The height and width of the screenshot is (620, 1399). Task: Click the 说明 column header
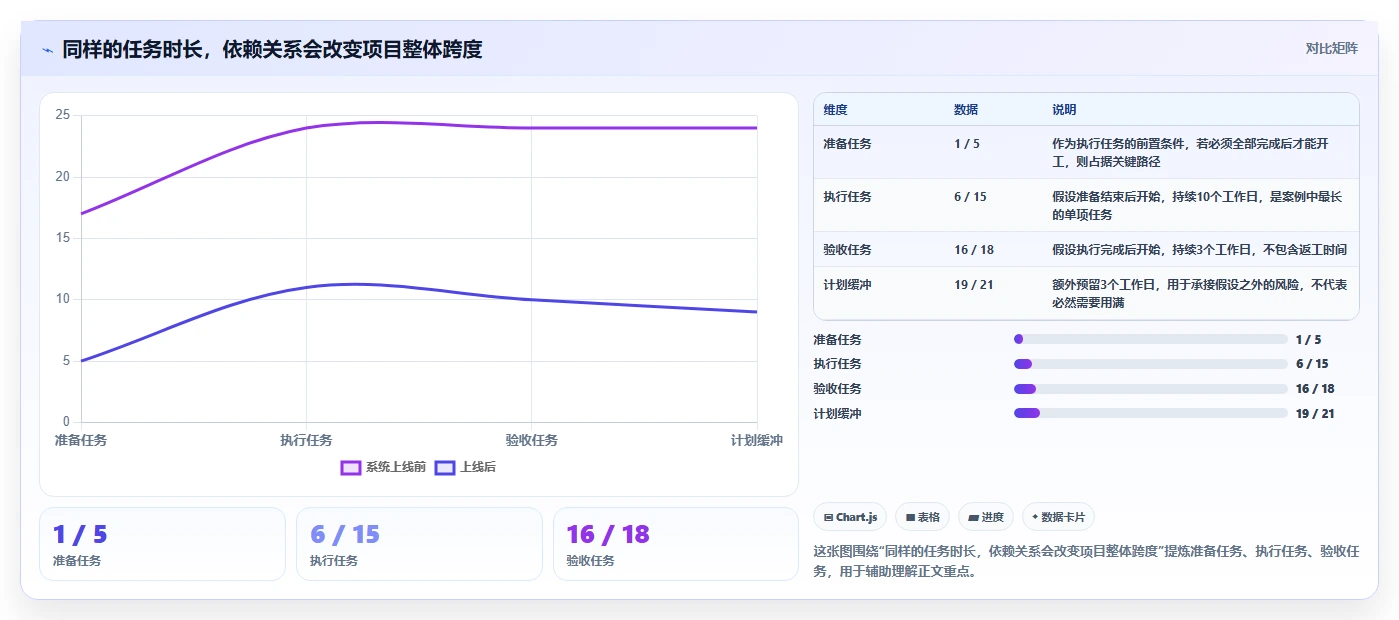pyautogui.click(x=1064, y=110)
